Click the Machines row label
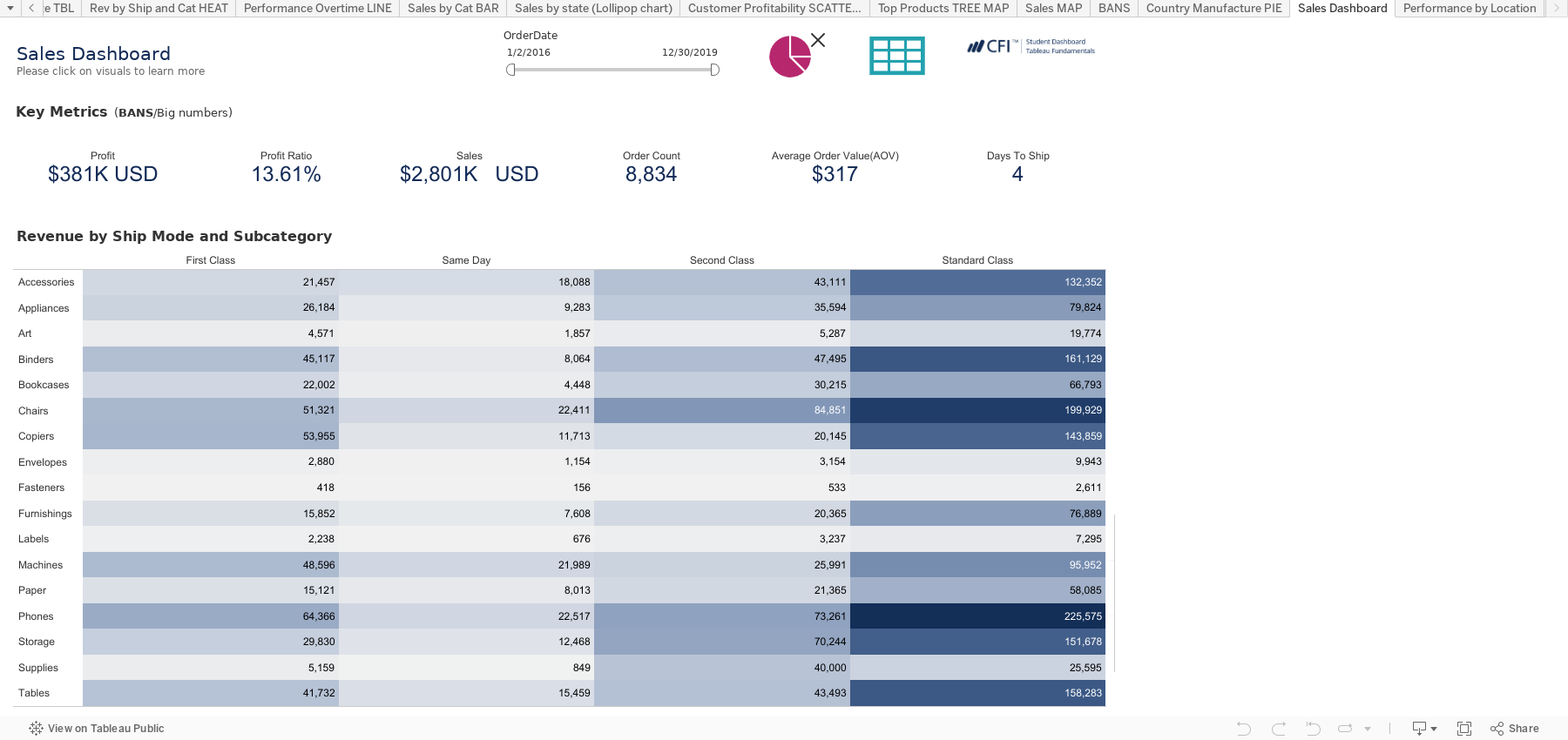 click(40, 565)
